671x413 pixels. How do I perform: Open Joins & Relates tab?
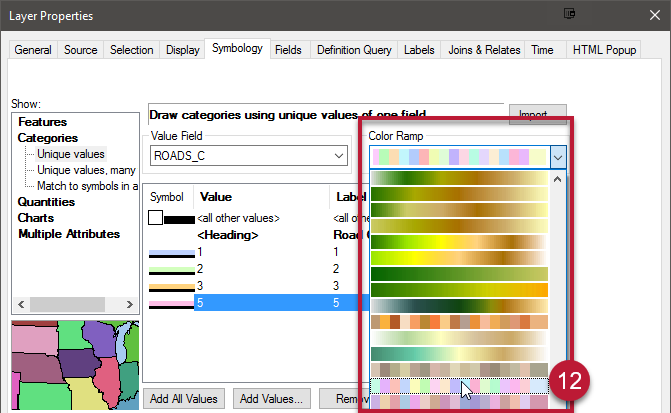[x=484, y=50]
